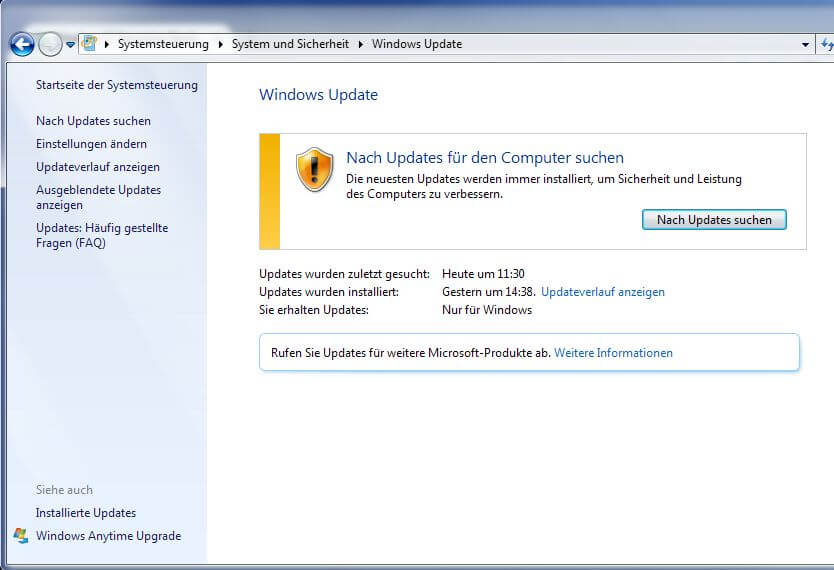Click 'Sie erhalten Updates:' label
834x570 pixels.
click(314, 310)
